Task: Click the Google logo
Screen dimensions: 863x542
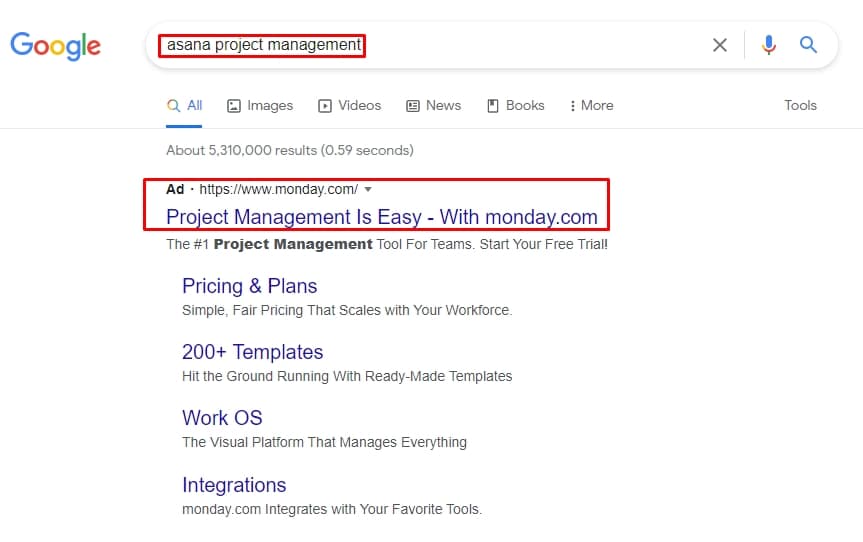Action: 56,45
